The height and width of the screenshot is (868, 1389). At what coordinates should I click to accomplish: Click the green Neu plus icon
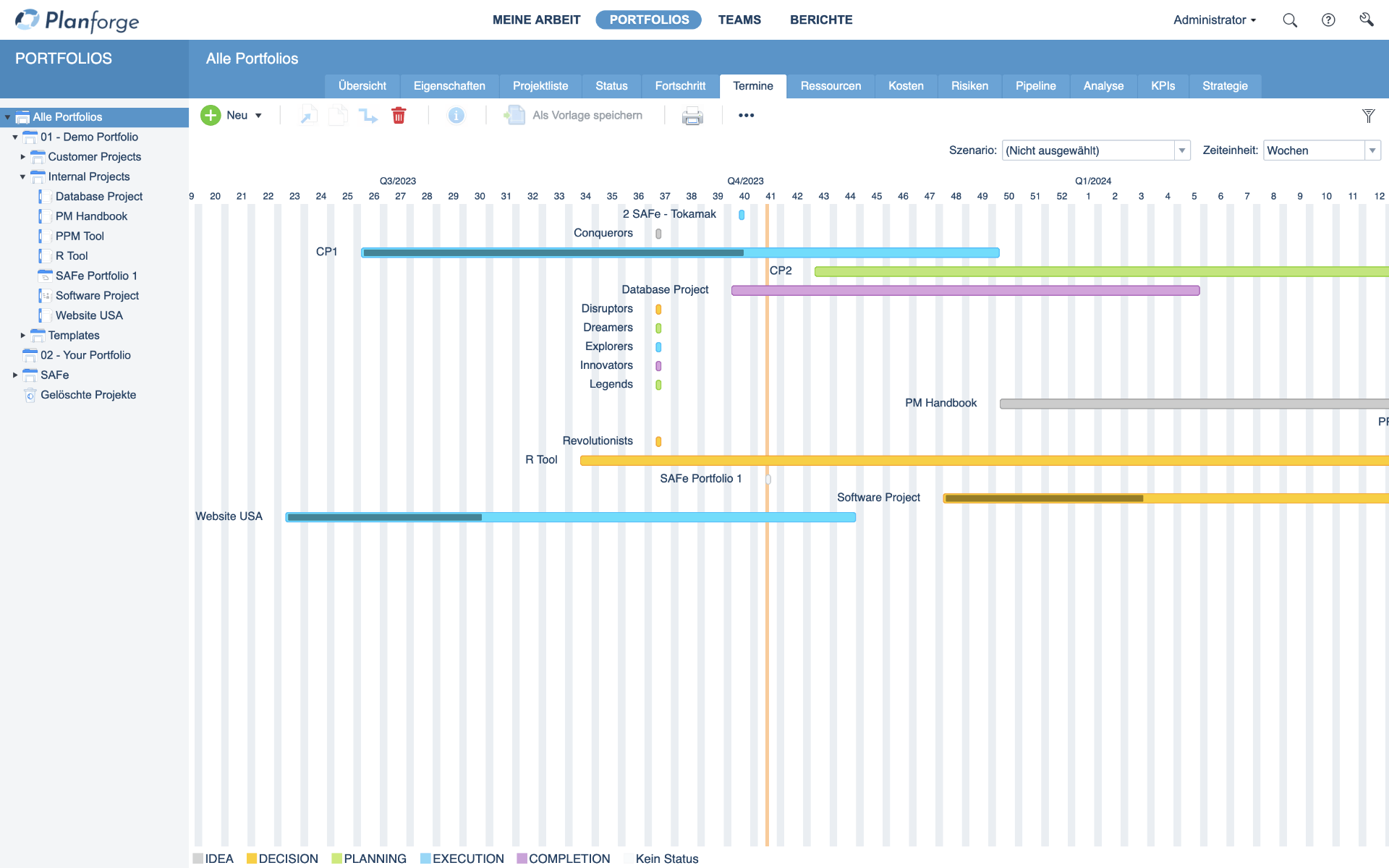point(211,116)
